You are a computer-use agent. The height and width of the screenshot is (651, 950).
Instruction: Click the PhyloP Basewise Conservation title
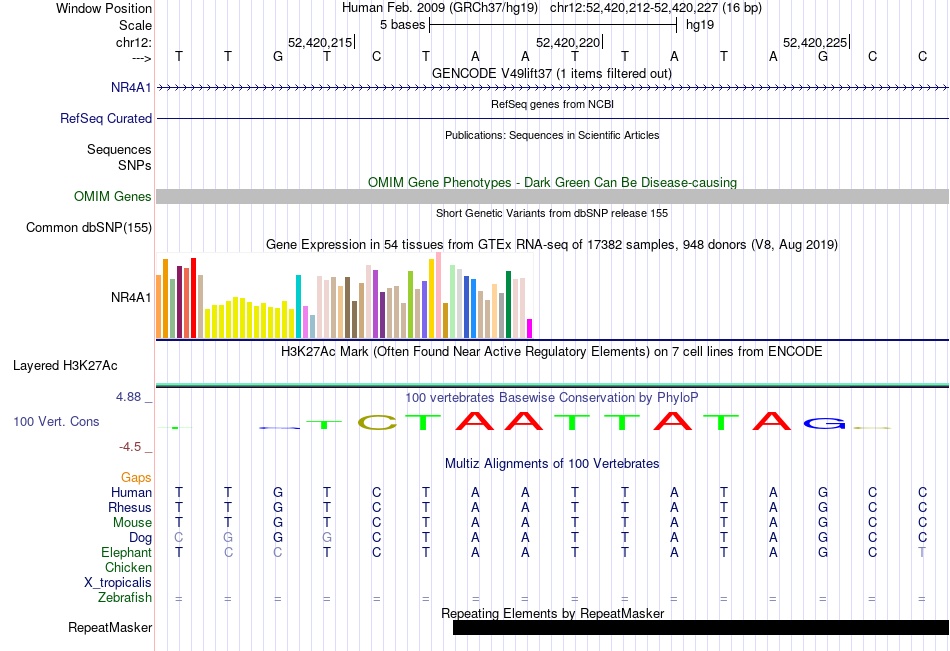(551, 398)
